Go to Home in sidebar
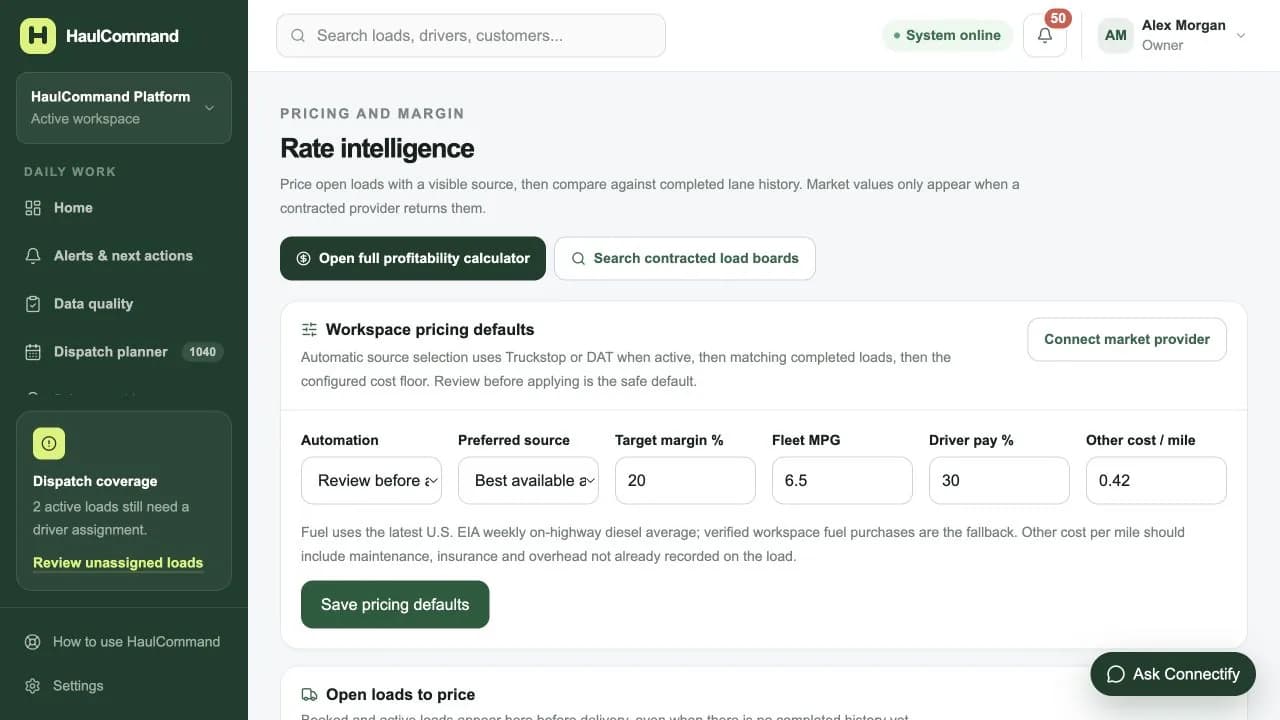The height and width of the screenshot is (720, 1280). (x=124, y=208)
